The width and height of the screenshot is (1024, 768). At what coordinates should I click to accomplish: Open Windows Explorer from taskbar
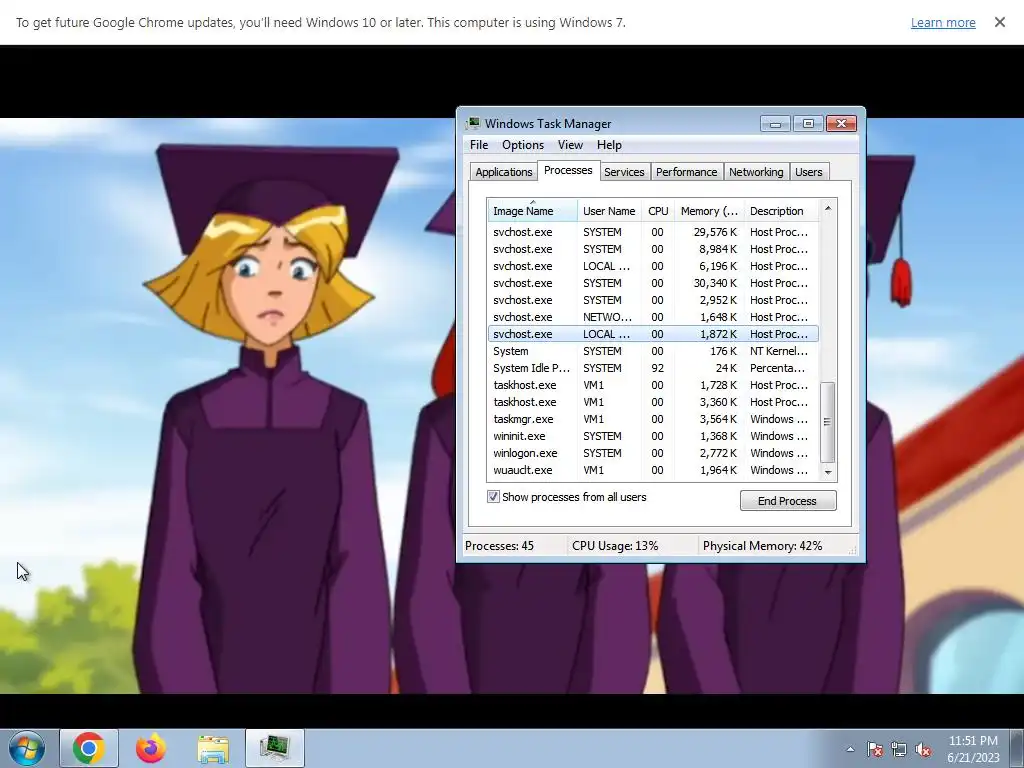click(x=213, y=748)
